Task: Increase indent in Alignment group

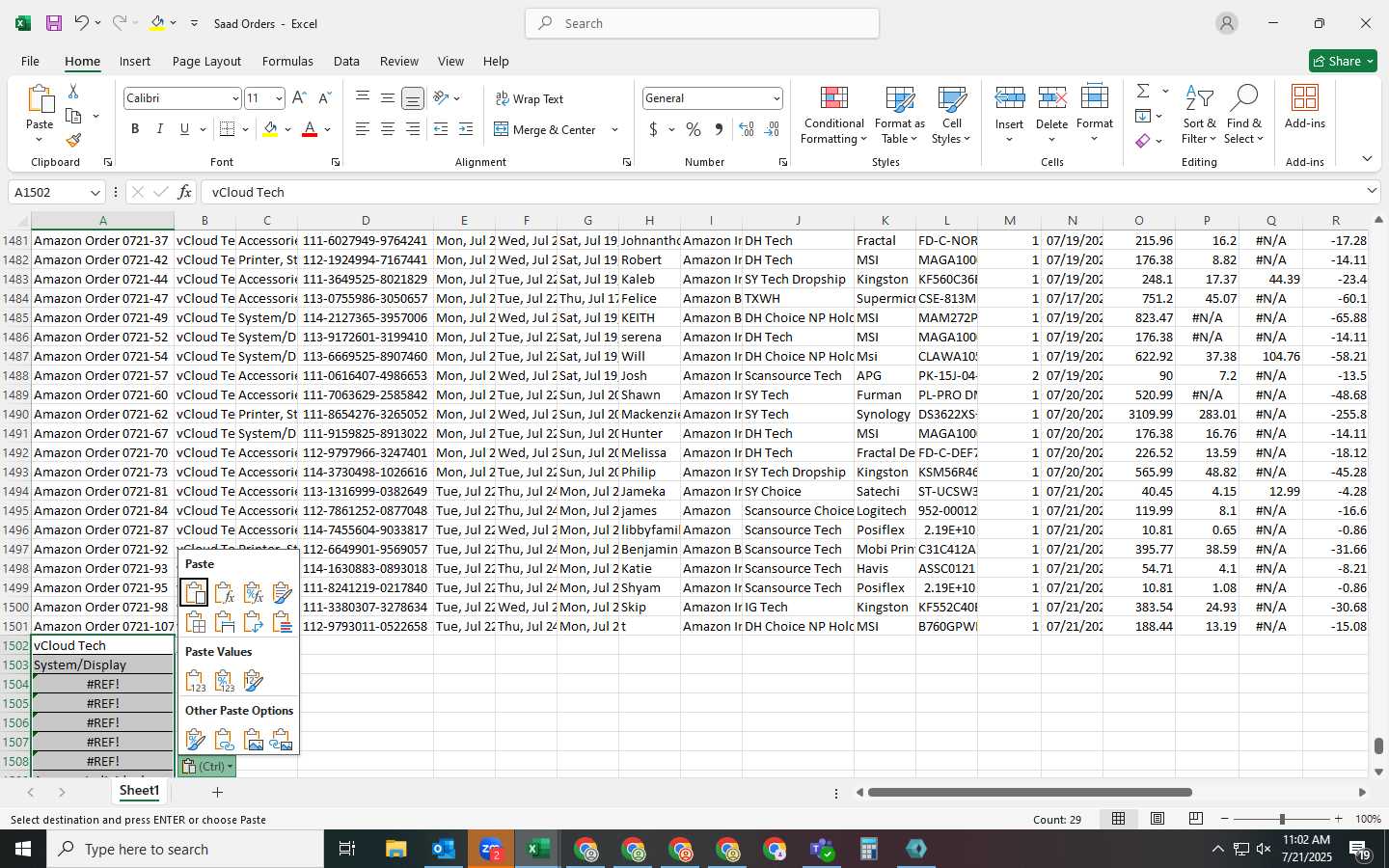Action: (466, 129)
